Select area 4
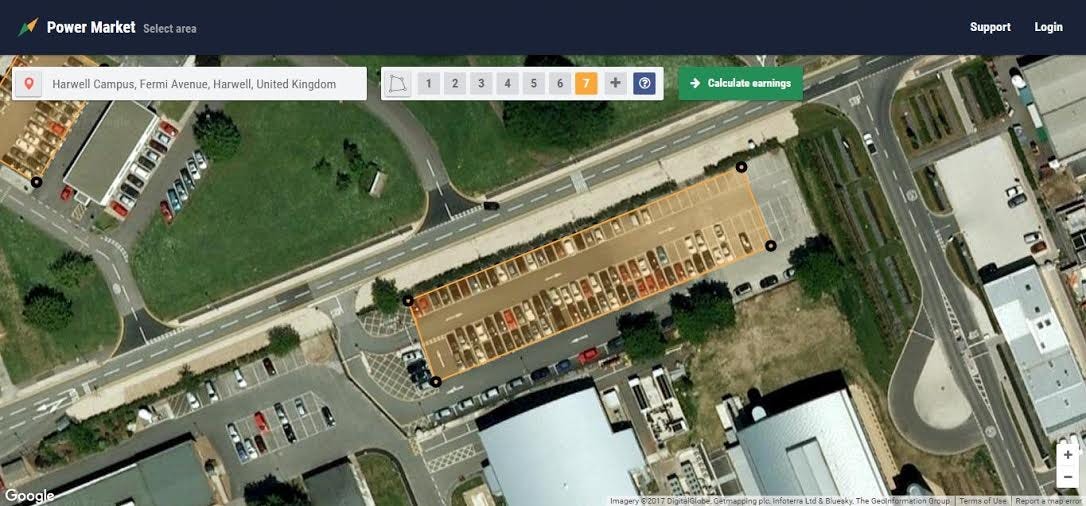Image resolution: width=1086 pixels, height=506 pixels. 508,84
